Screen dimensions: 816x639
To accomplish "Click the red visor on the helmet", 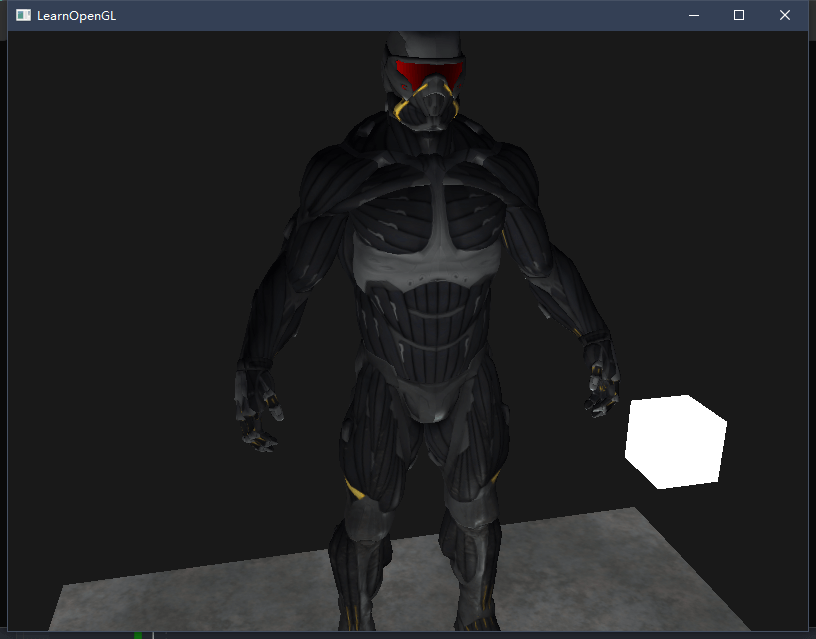I will [429, 73].
